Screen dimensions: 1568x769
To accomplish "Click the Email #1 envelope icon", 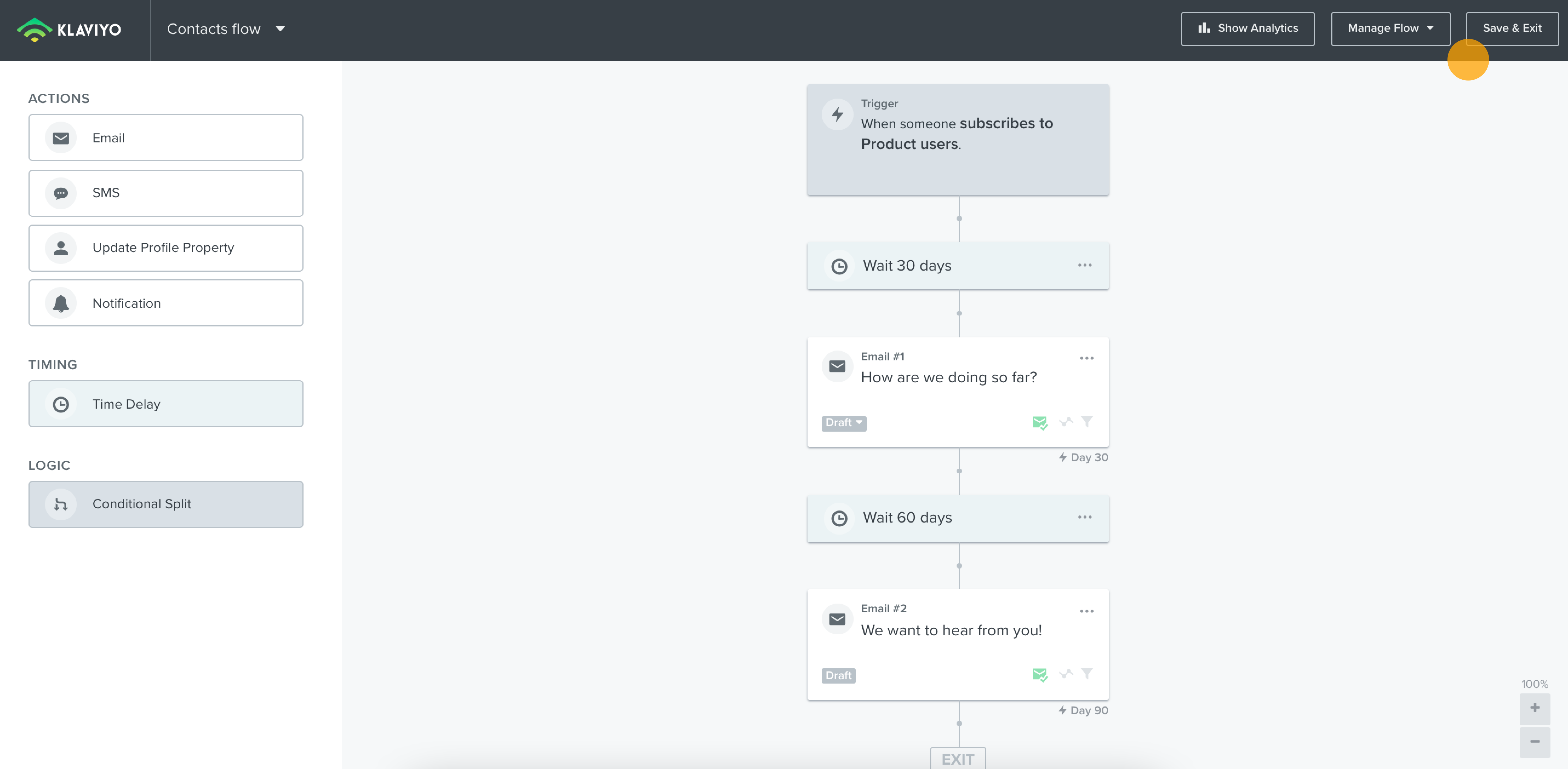I will click(x=838, y=366).
